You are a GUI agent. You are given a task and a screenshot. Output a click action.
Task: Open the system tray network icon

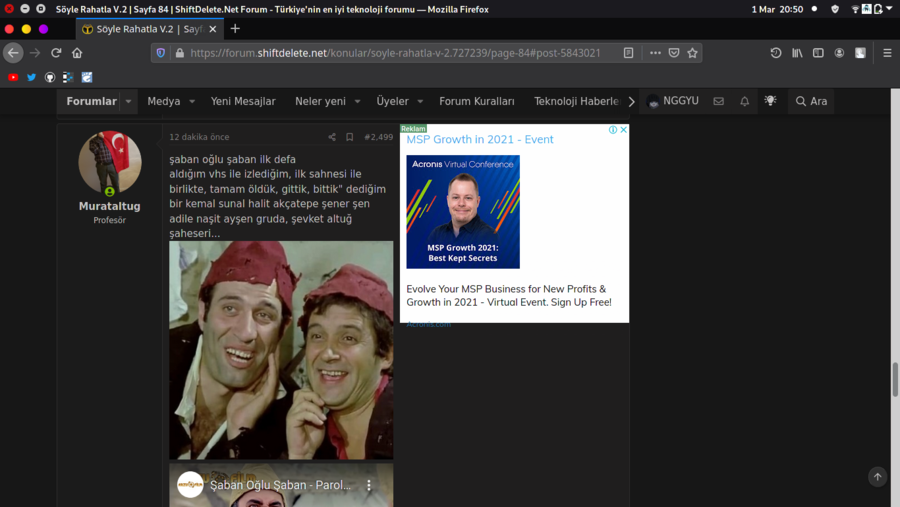click(x=855, y=9)
